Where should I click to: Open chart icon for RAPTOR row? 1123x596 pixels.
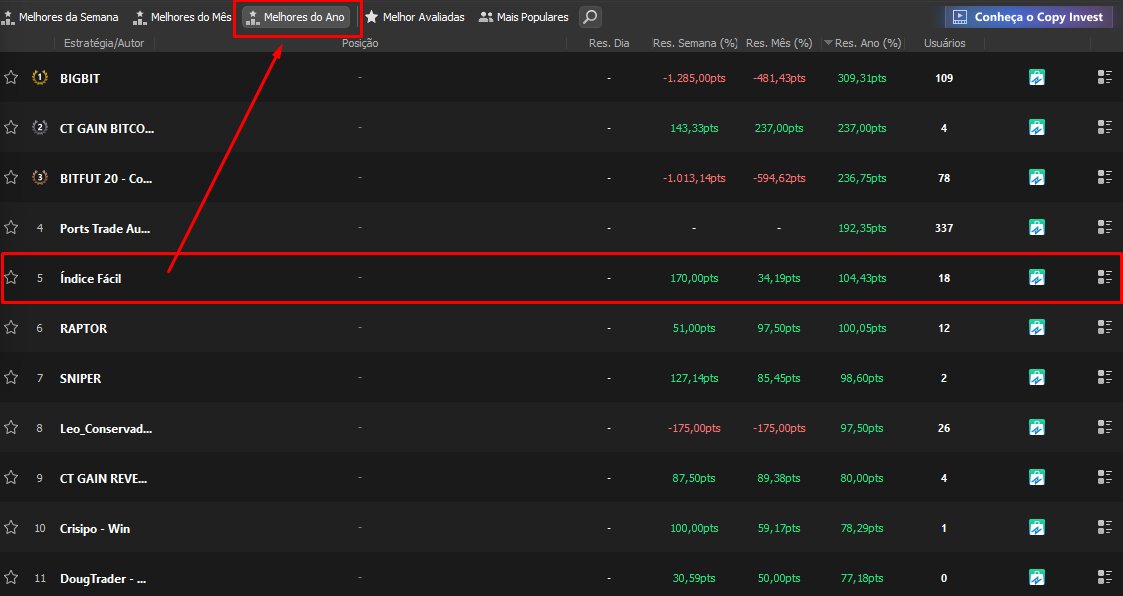[x=1036, y=327]
